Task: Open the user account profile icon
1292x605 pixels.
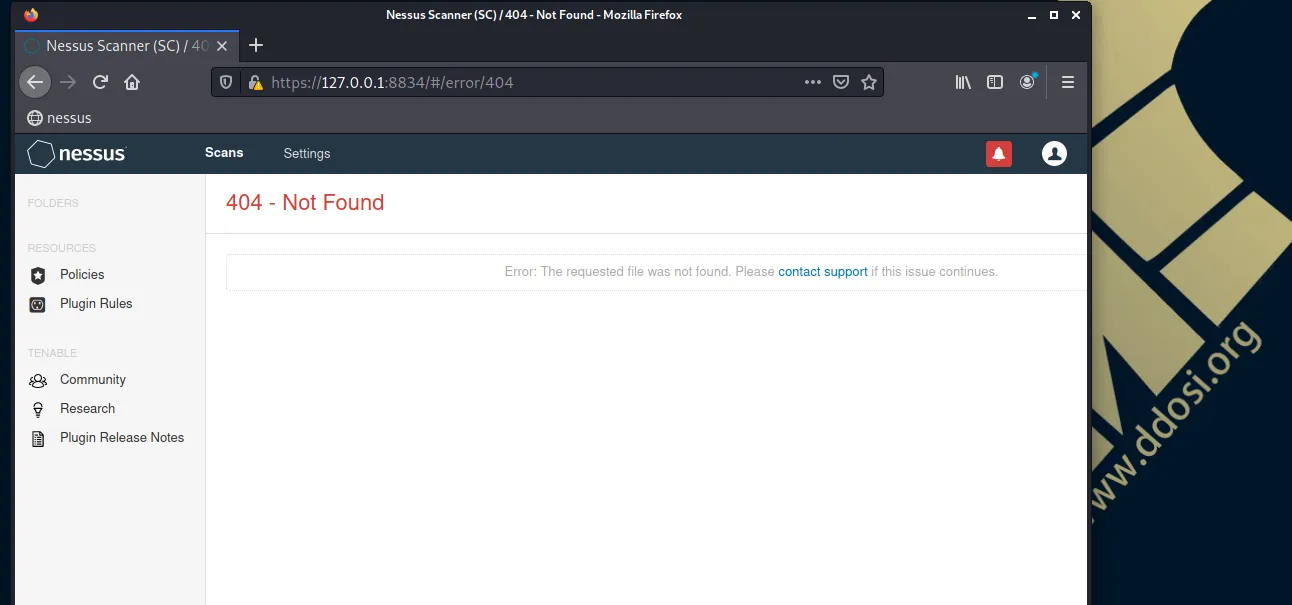Action: (x=1054, y=153)
